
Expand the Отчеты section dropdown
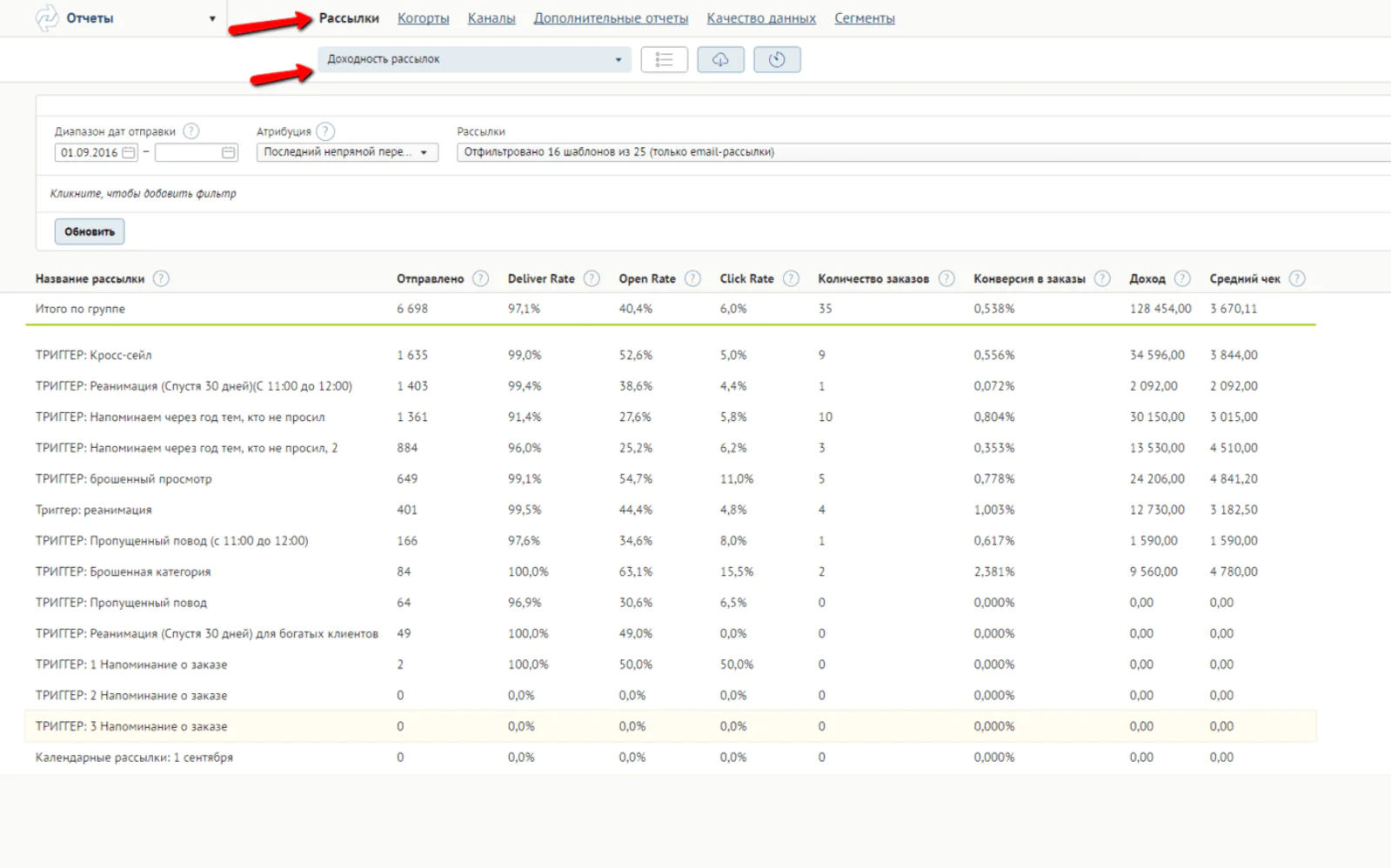tap(212, 18)
